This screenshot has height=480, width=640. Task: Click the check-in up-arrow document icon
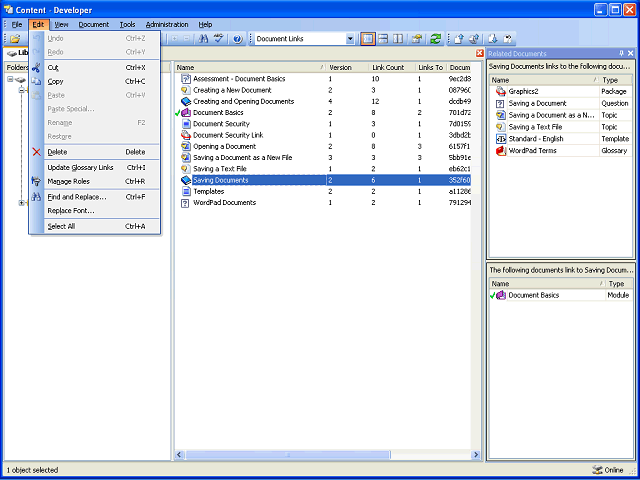(x=459, y=39)
